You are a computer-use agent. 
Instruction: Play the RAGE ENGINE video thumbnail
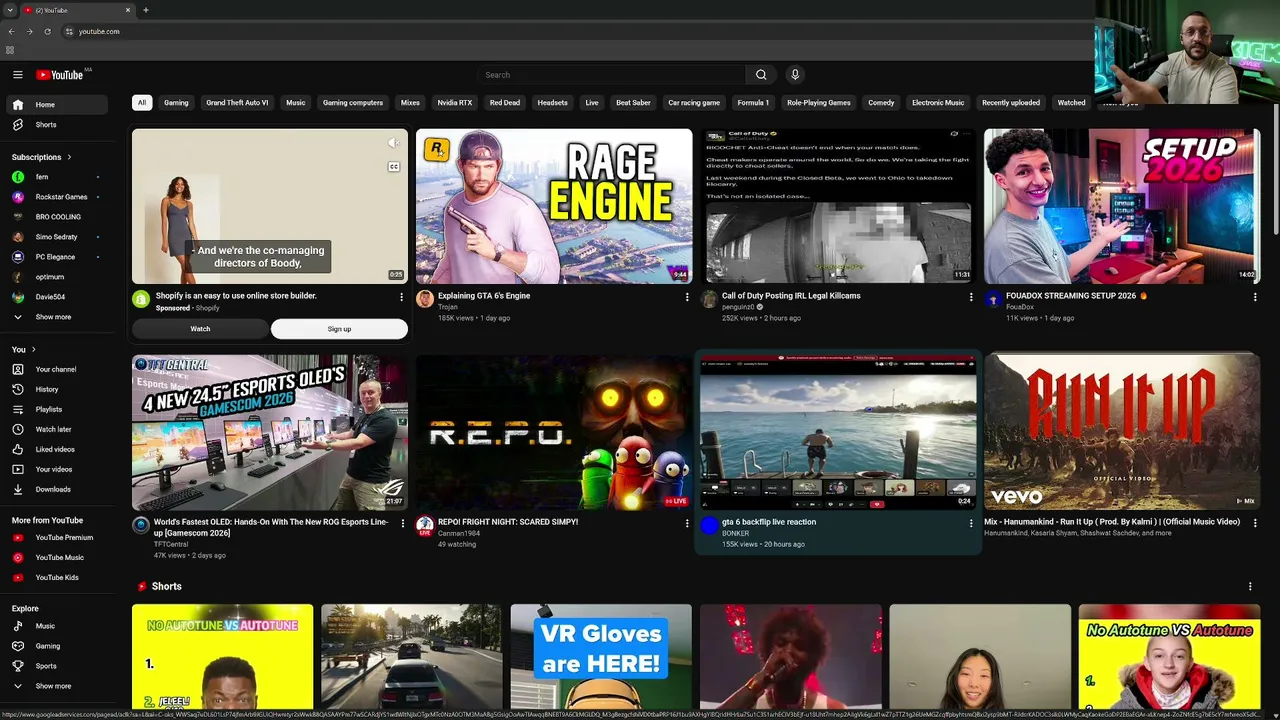click(554, 206)
